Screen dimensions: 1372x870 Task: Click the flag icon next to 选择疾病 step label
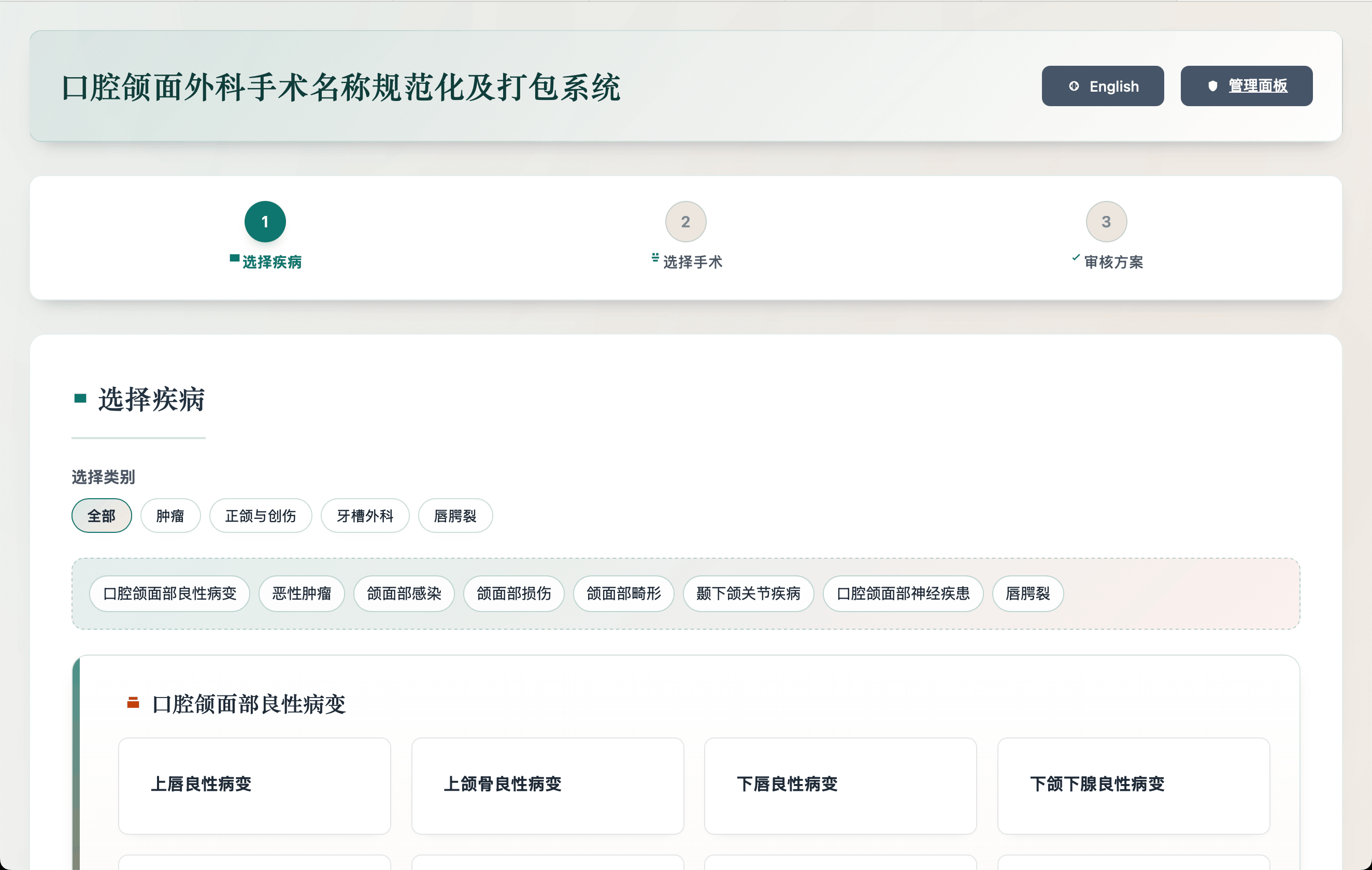(234, 258)
